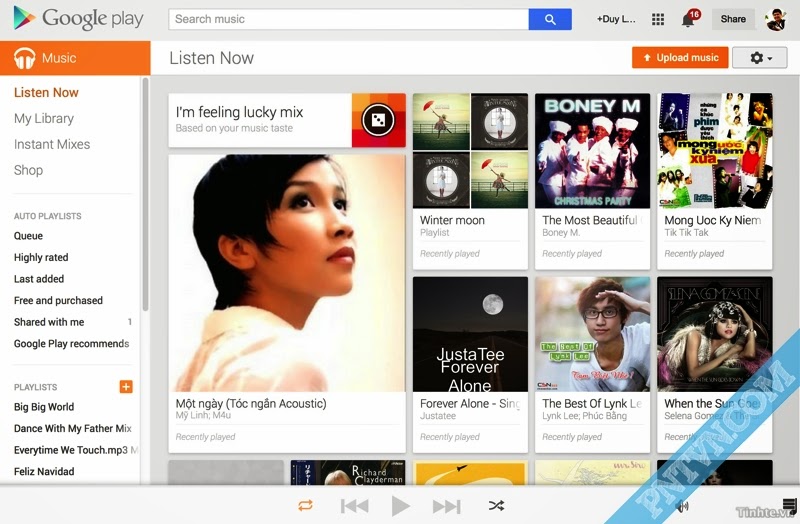800x524 pixels.
Task: Click the Upload music button
Action: (x=680, y=58)
